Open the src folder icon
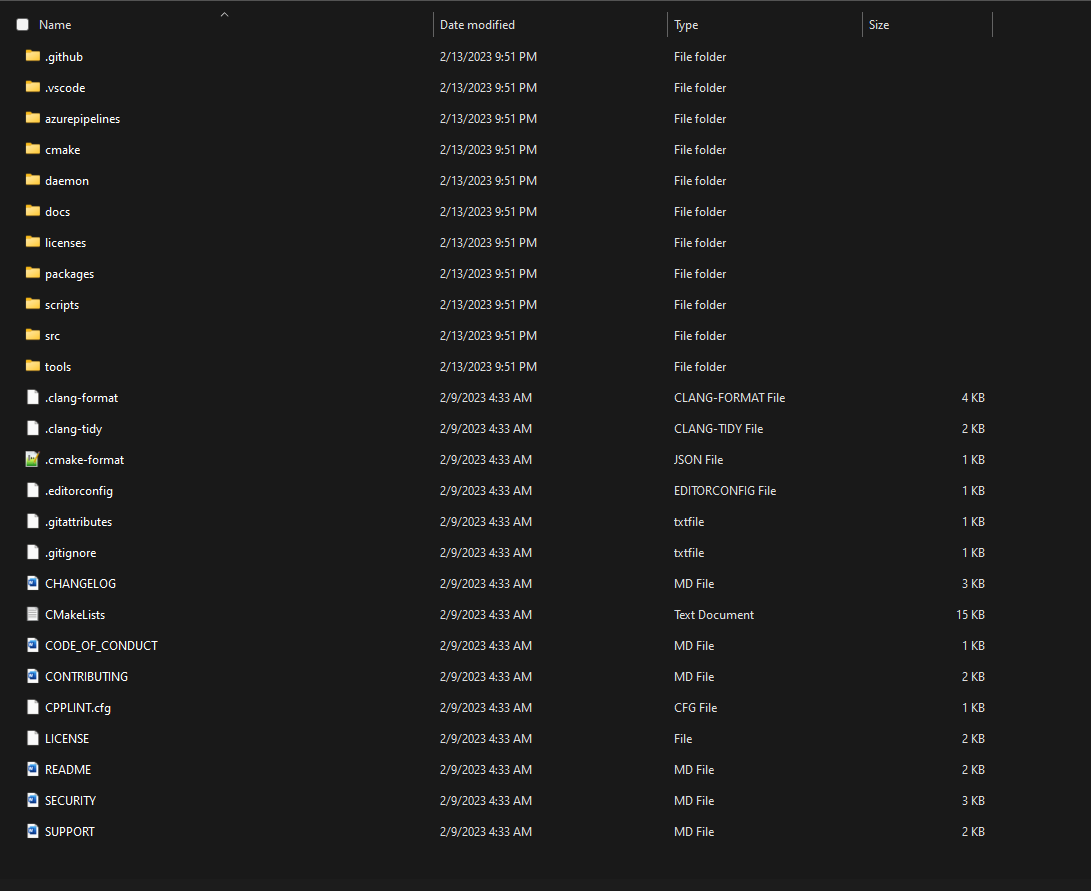The image size is (1091, 891). click(x=31, y=335)
